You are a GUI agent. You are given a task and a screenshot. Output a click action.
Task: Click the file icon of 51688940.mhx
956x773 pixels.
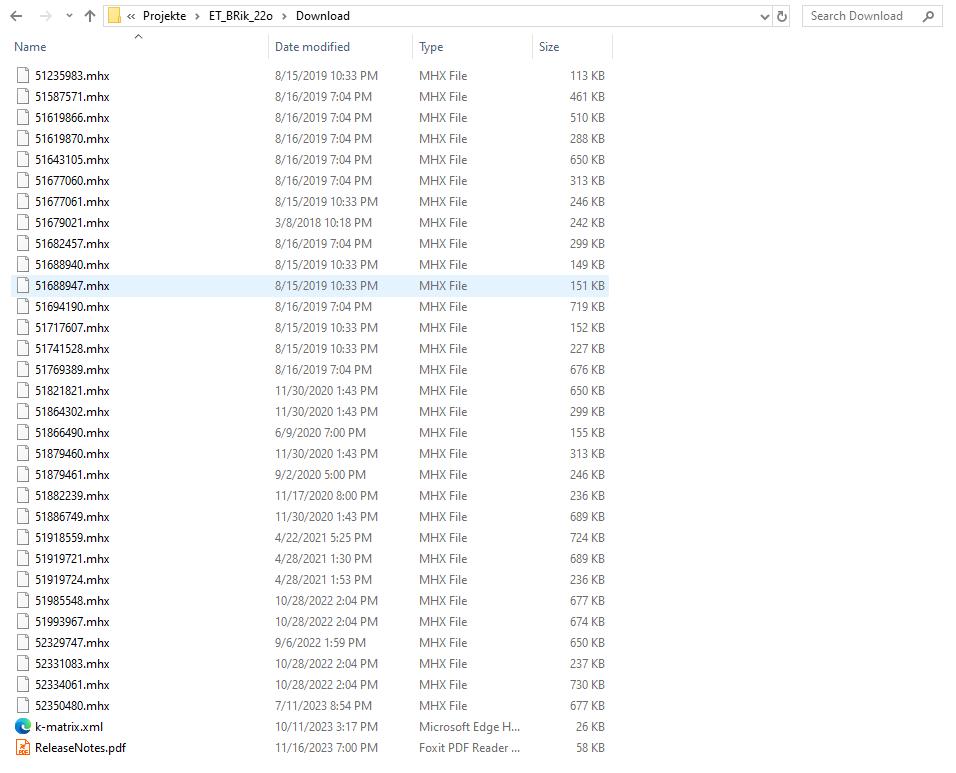tap(23, 265)
